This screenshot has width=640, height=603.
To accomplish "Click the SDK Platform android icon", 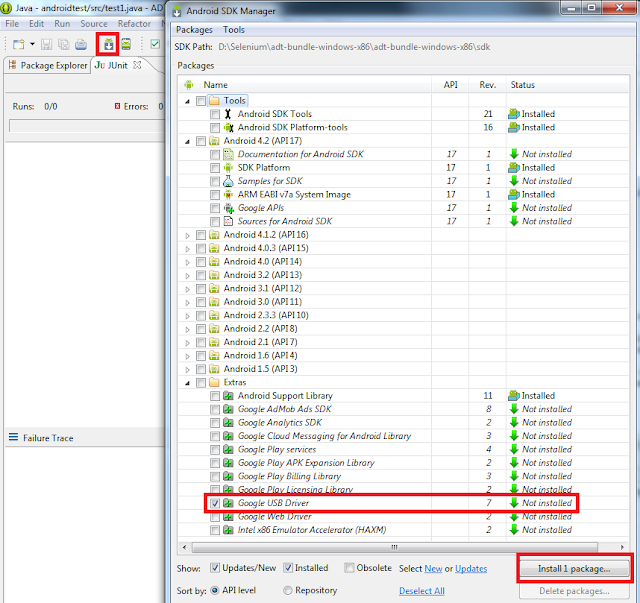I will 228,168.
